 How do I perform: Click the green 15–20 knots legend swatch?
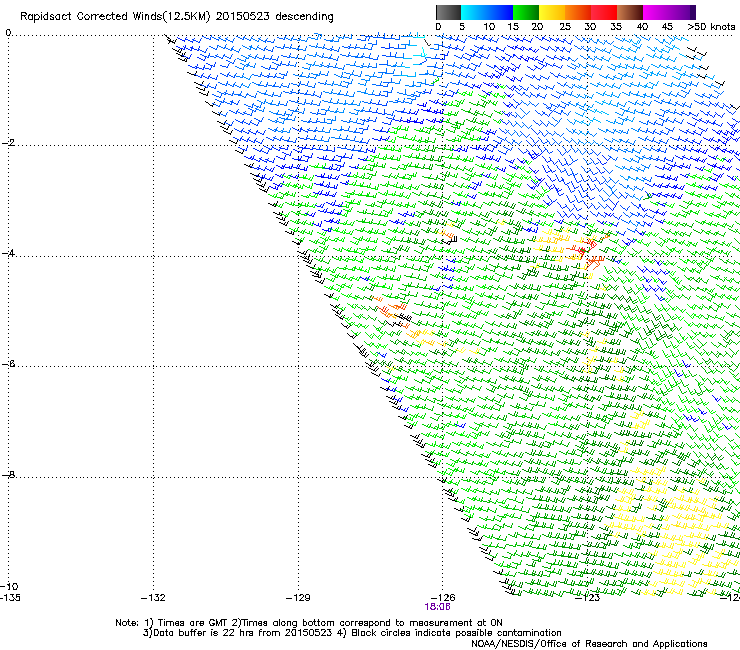click(526, 12)
